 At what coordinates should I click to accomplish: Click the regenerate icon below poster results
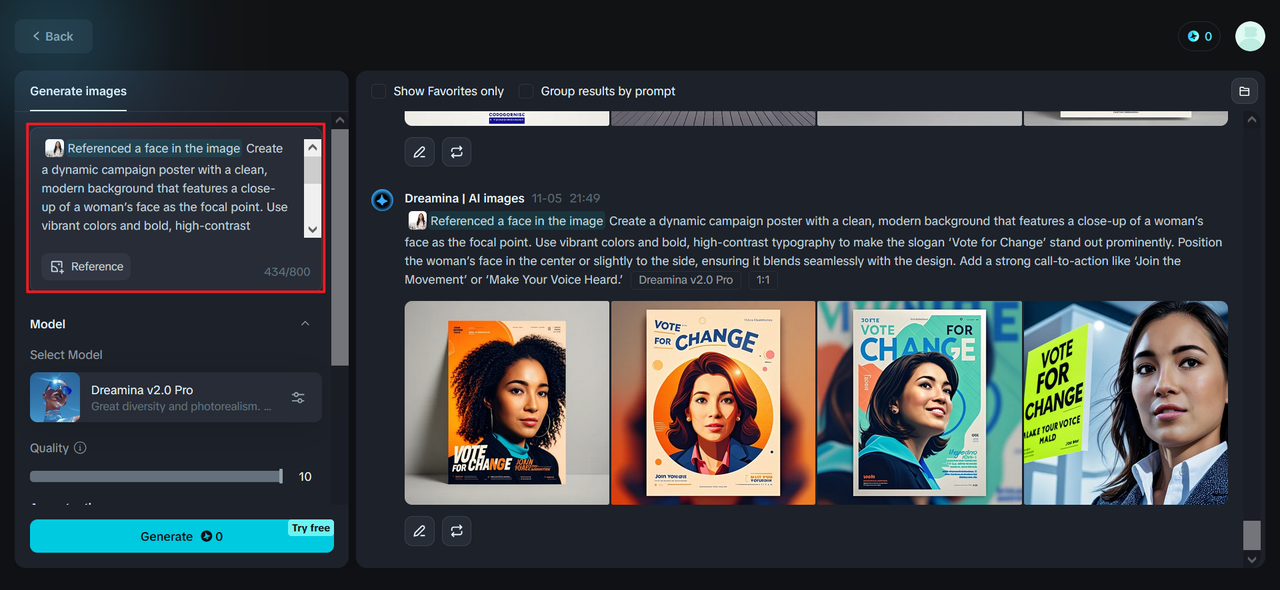457,531
